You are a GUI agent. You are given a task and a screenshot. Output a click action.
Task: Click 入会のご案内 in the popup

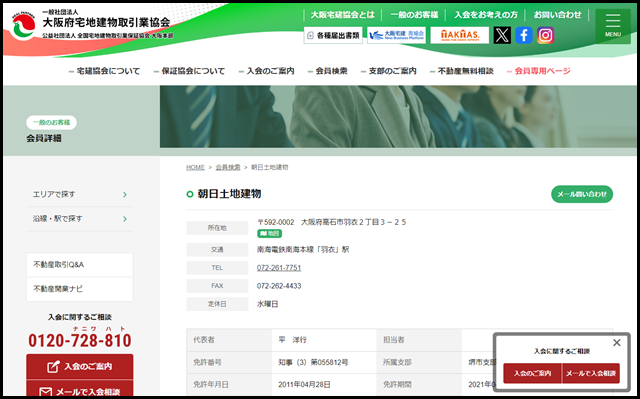coord(532,373)
